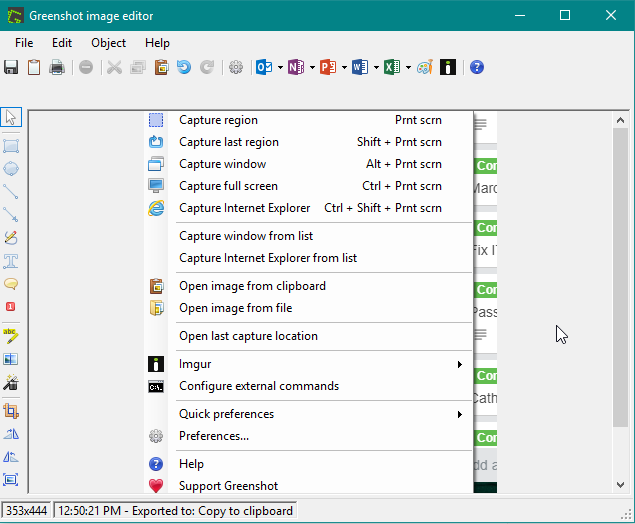Click 'Open image from file' in the captured image

pyautogui.click(x=236, y=308)
